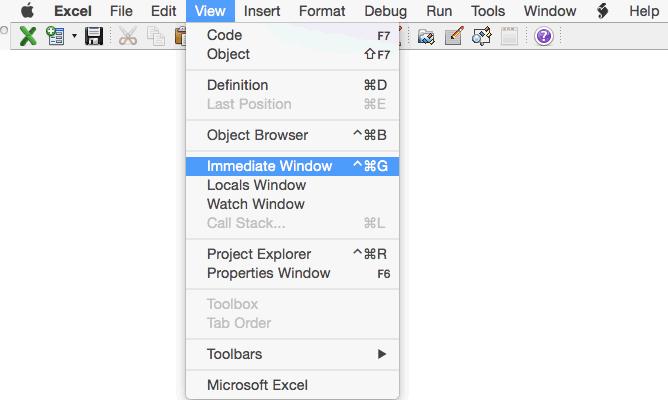Choose Microsoft Excel menu item
This screenshot has height=400, width=668.
click(293, 385)
